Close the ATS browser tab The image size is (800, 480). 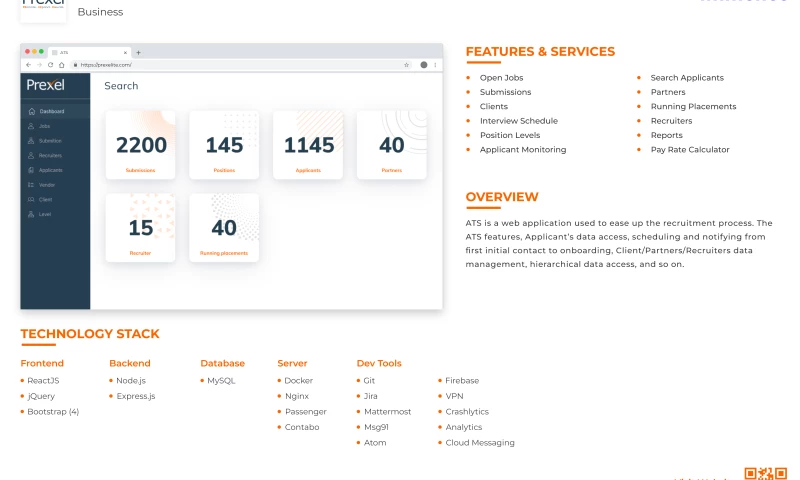click(125, 52)
